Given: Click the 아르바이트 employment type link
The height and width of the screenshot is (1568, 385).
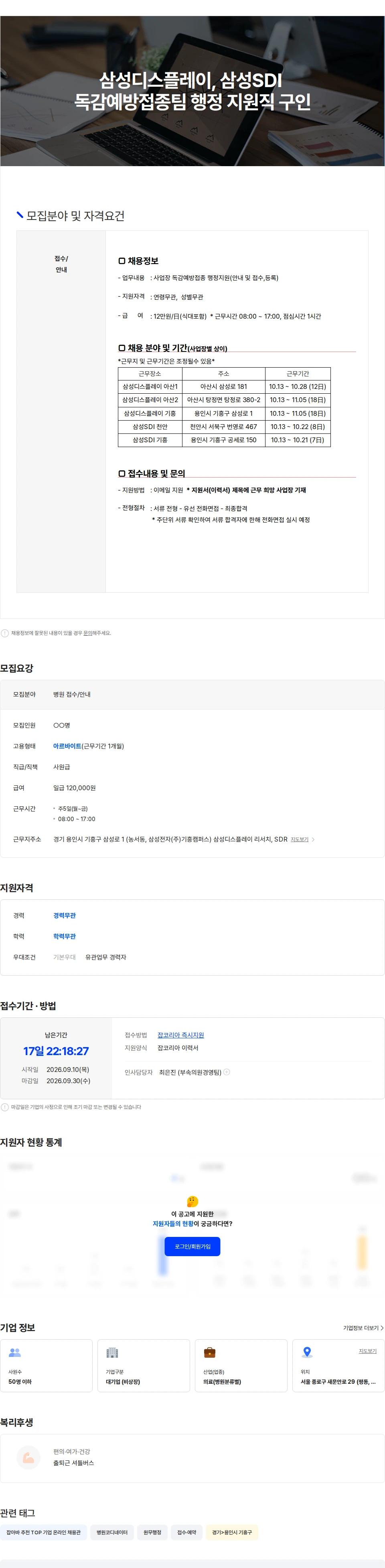Looking at the screenshot, I should coord(67,746).
